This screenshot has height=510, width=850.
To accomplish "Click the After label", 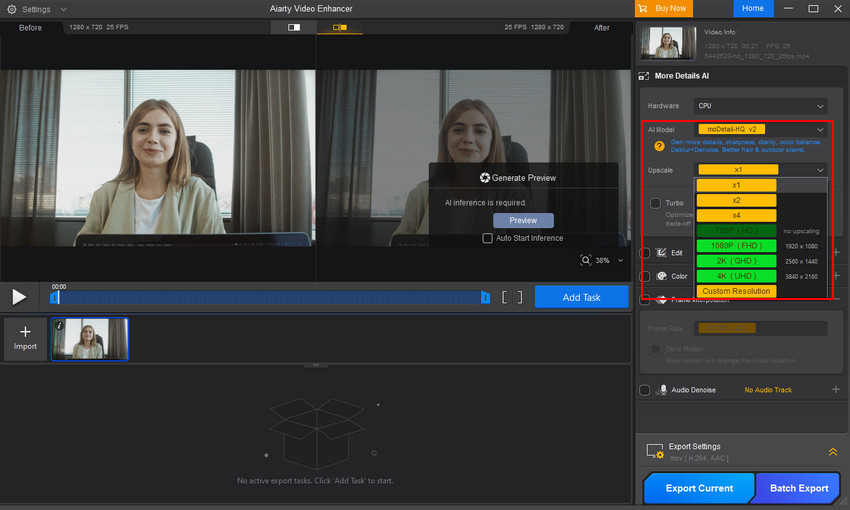I will pyautogui.click(x=602, y=28).
